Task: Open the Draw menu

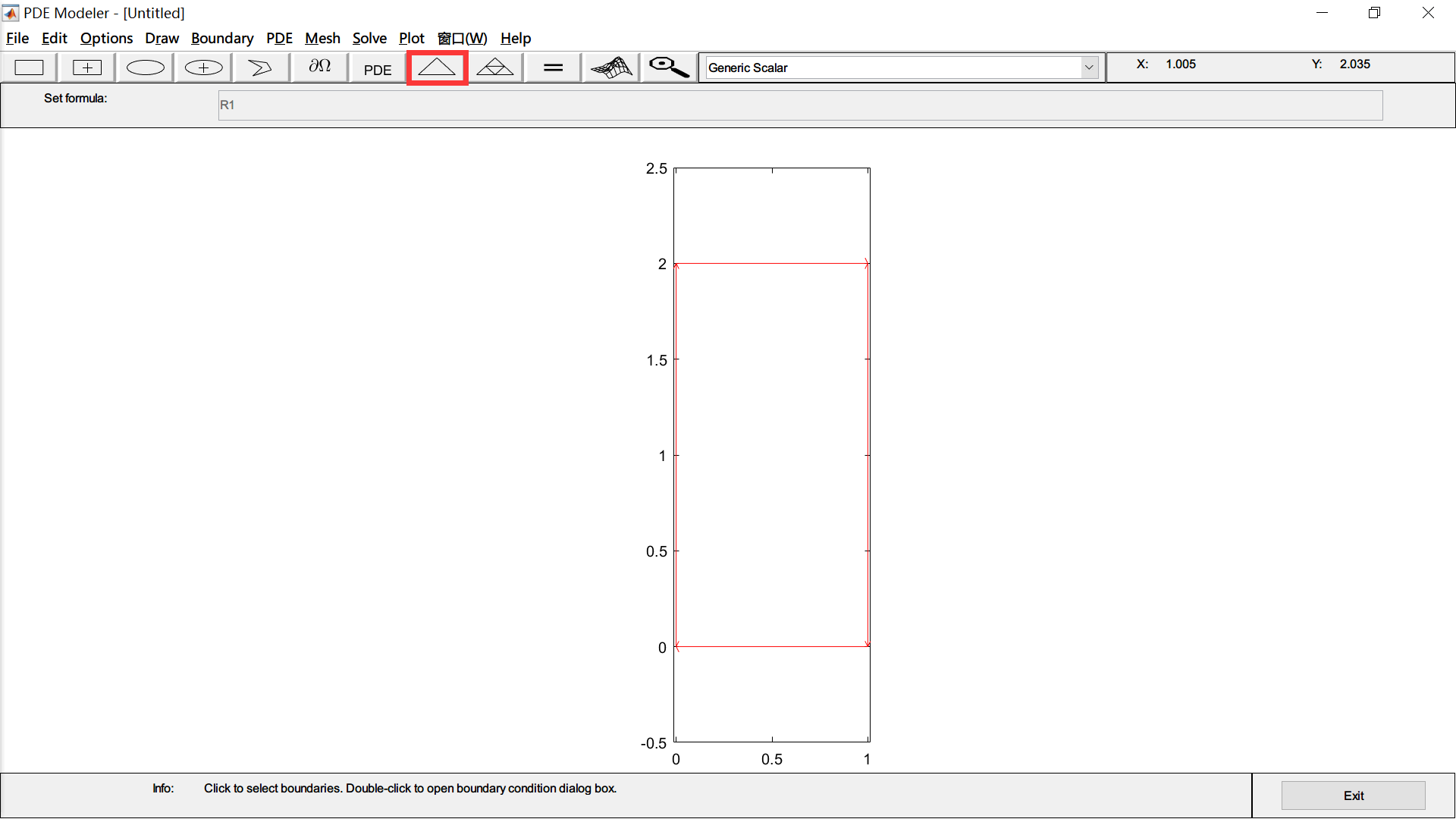Action: pos(162,38)
